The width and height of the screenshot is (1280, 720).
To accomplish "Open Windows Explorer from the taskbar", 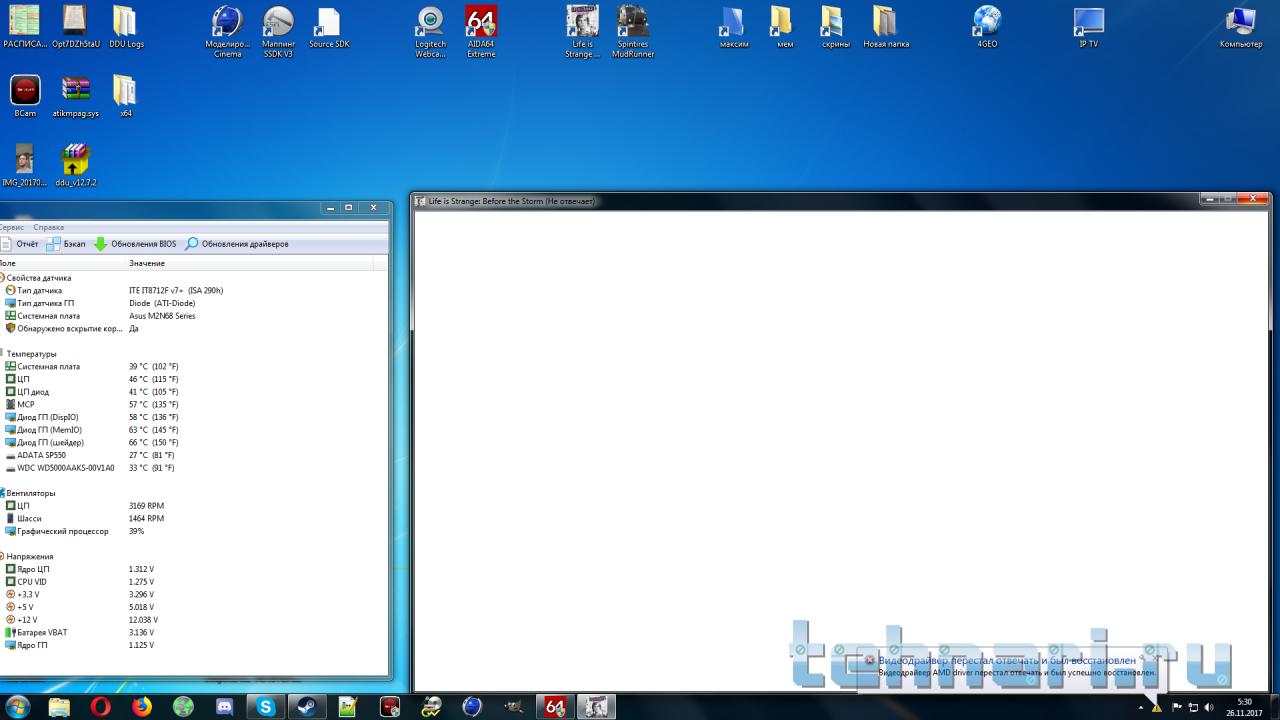I will 59,706.
